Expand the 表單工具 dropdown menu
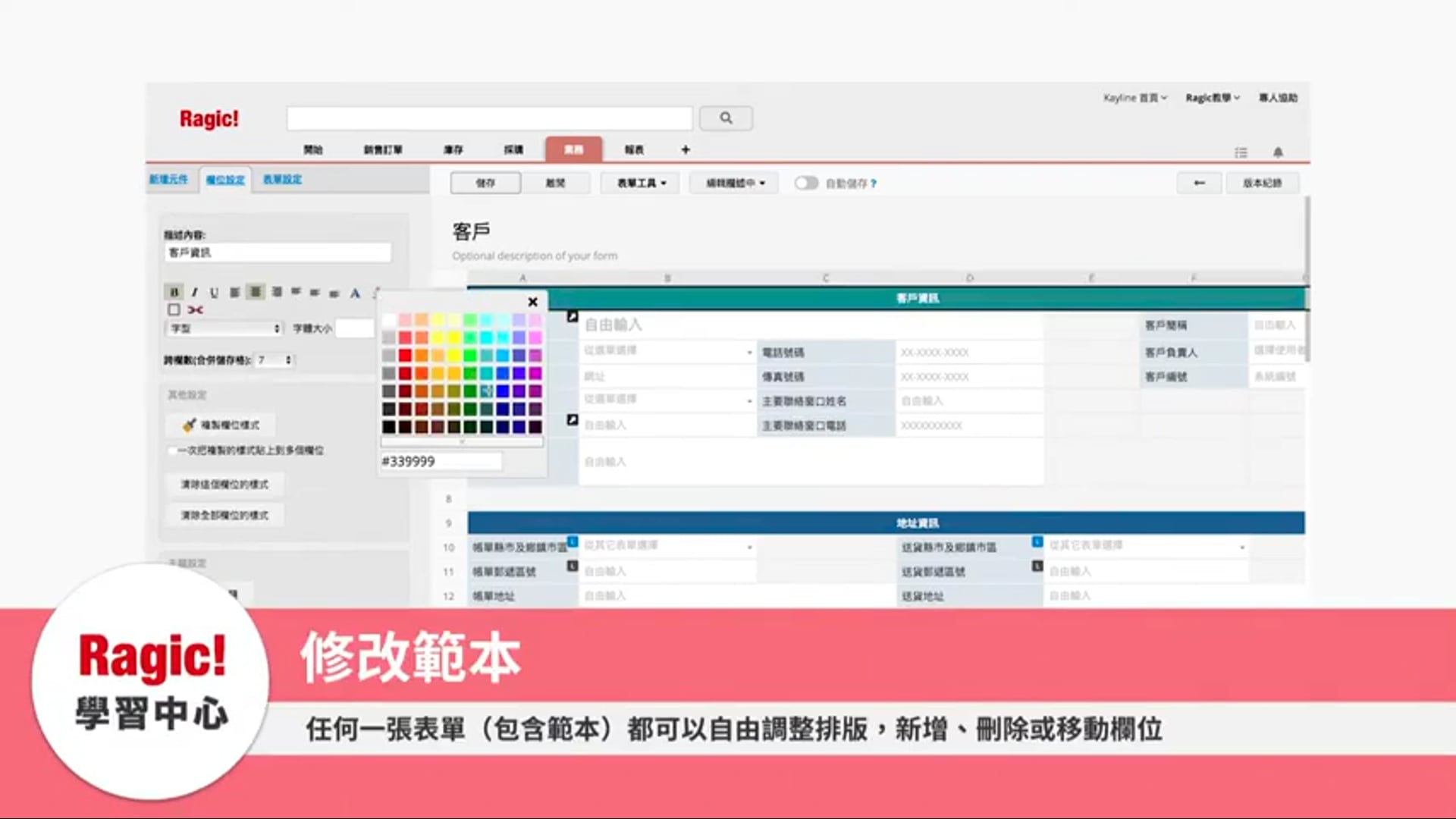Screen dimensions: 1456x819 coord(641,183)
